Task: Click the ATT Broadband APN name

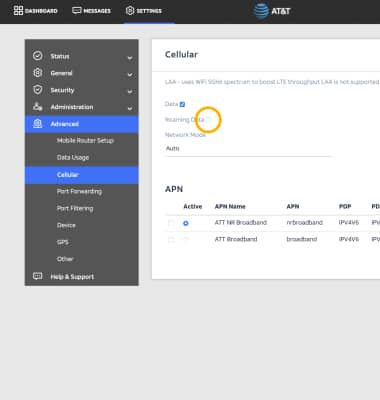Action: pos(236,239)
